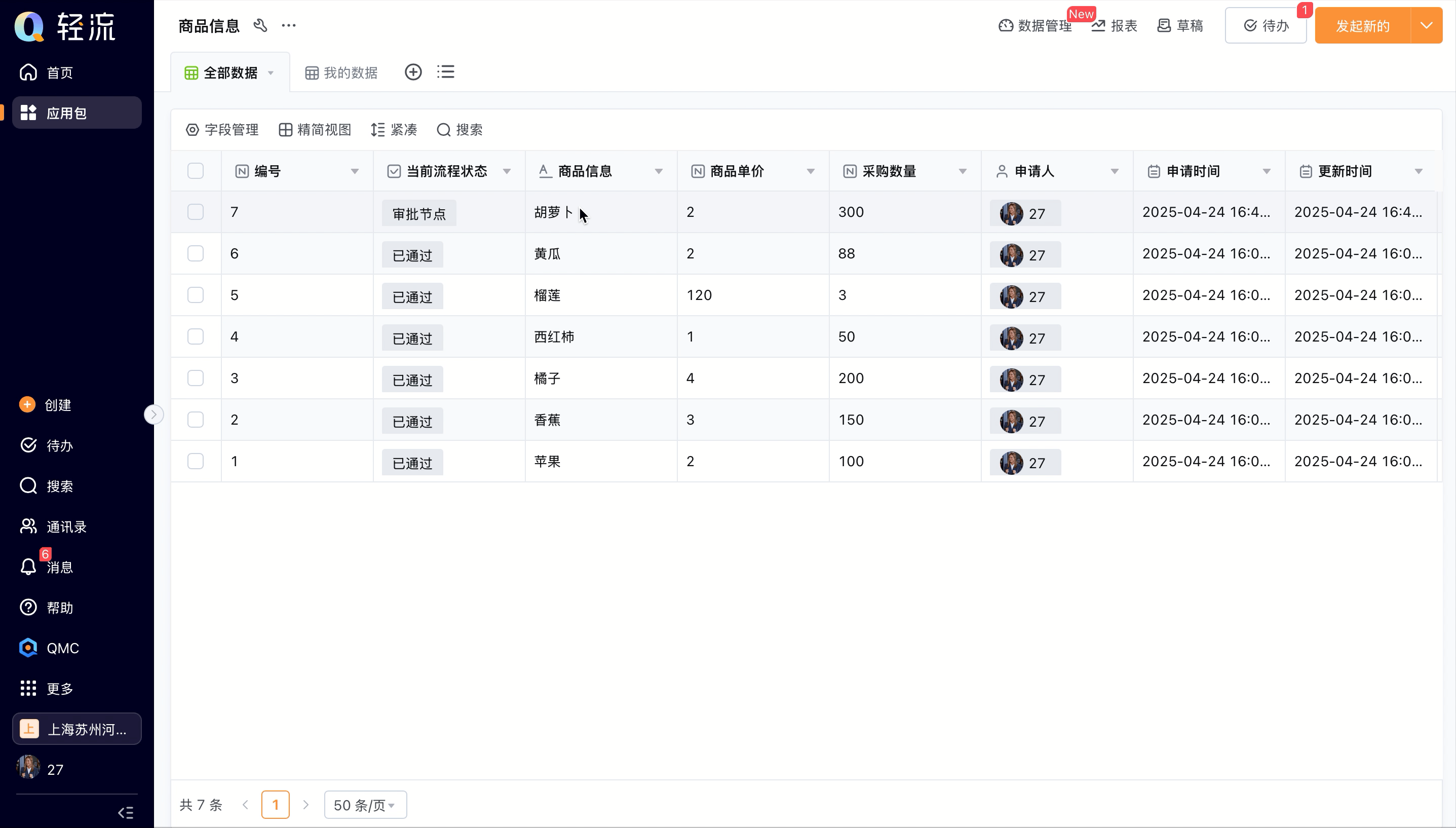This screenshot has height=828, width=1456.
Task: Open the wrench settings icon beside 商品信息
Action: point(260,26)
